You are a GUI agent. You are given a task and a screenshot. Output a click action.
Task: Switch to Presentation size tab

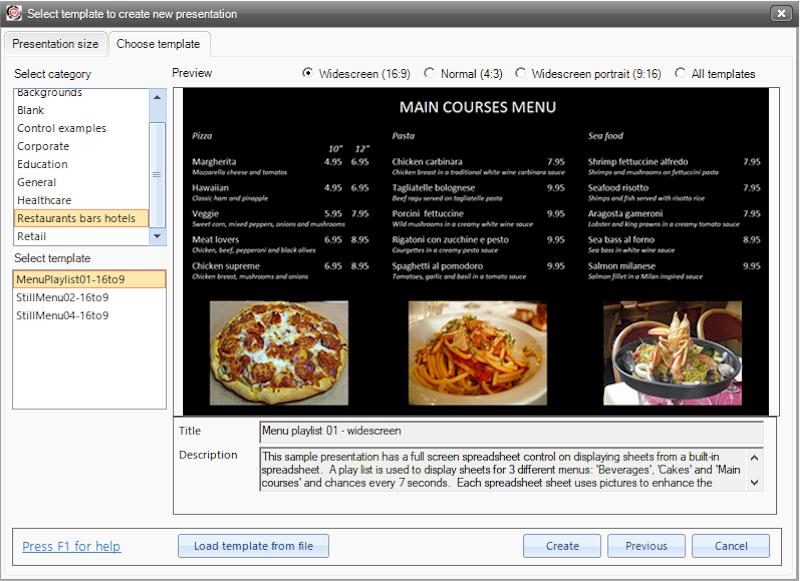(55, 44)
